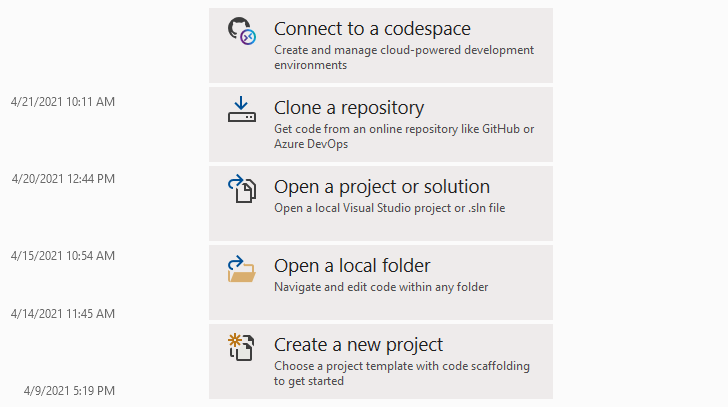Open the recent item dated 4/21/2021 10:11 AM
The height and width of the screenshot is (407, 728).
tap(63, 102)
